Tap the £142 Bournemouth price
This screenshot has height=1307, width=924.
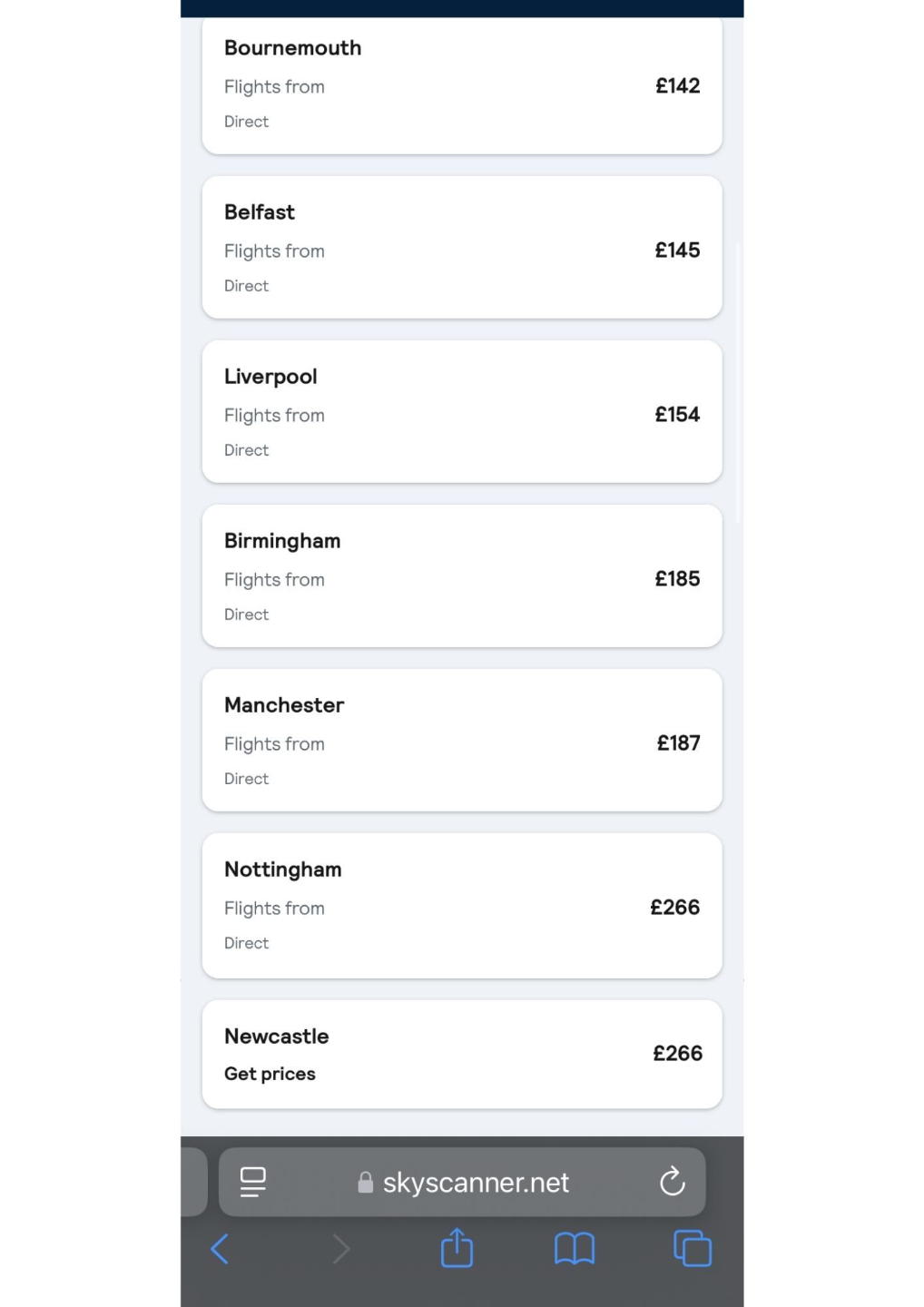tap(677, 86)
